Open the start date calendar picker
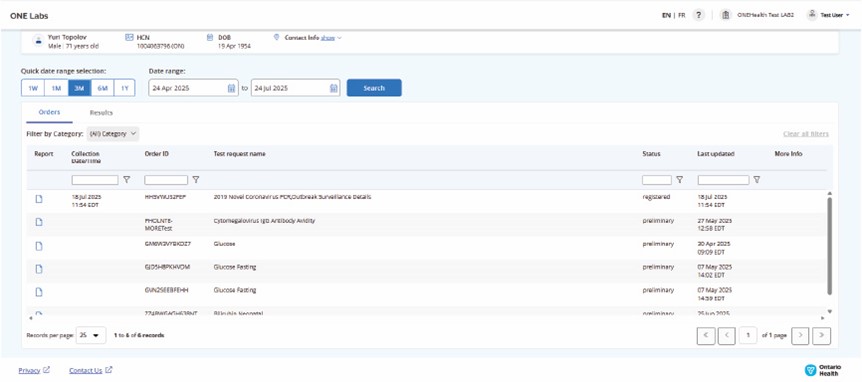The image size is (862, 382). 231,88
